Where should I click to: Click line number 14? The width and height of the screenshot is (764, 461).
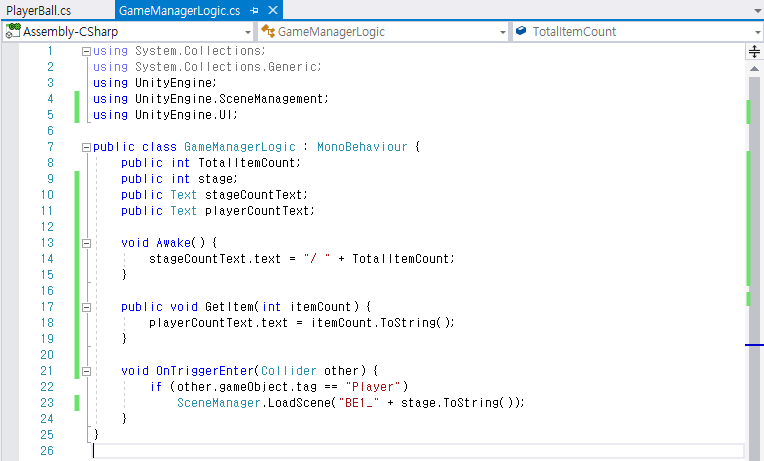47,259
